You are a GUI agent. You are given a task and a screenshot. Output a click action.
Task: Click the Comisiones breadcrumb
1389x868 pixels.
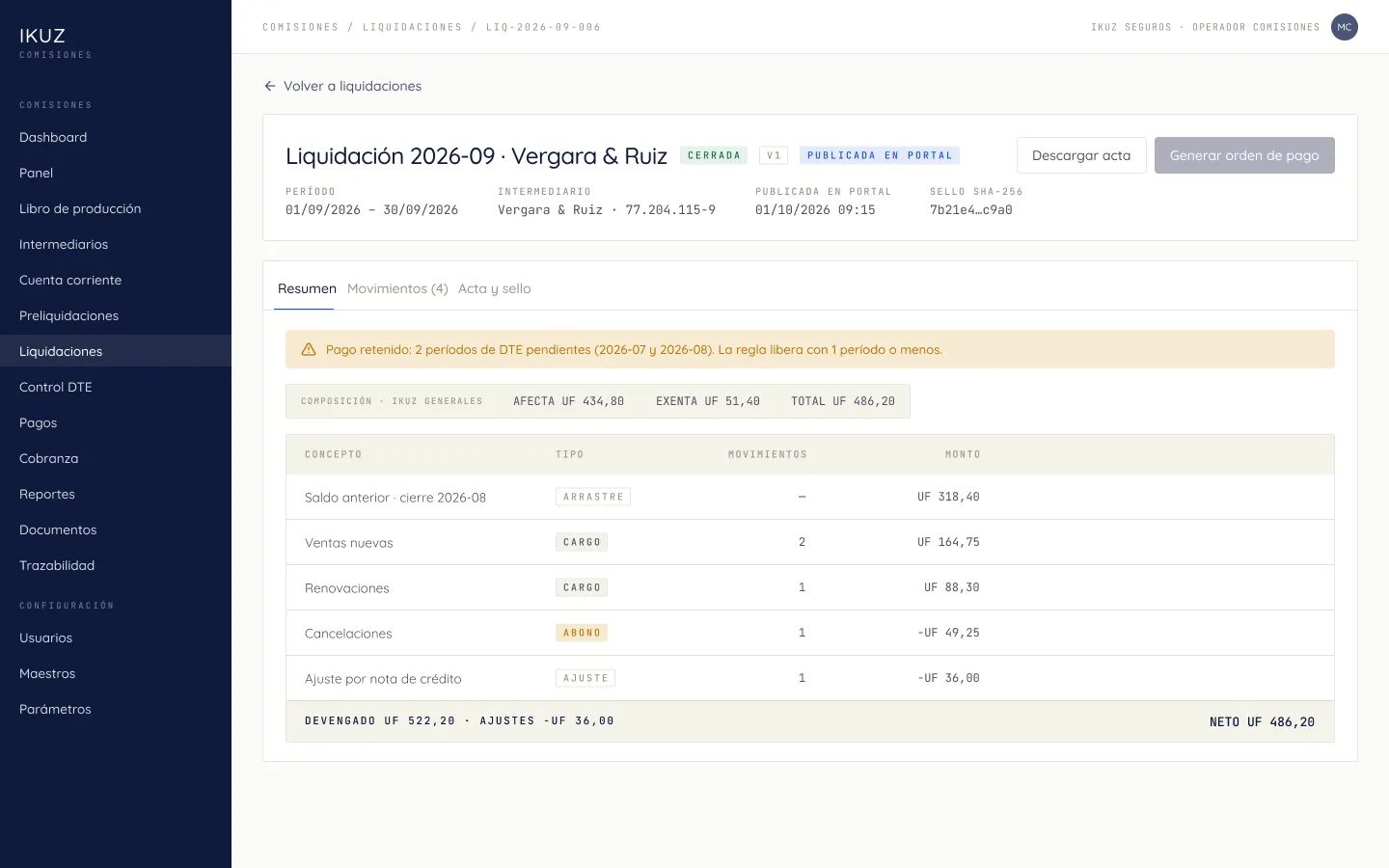click(301, 27)
